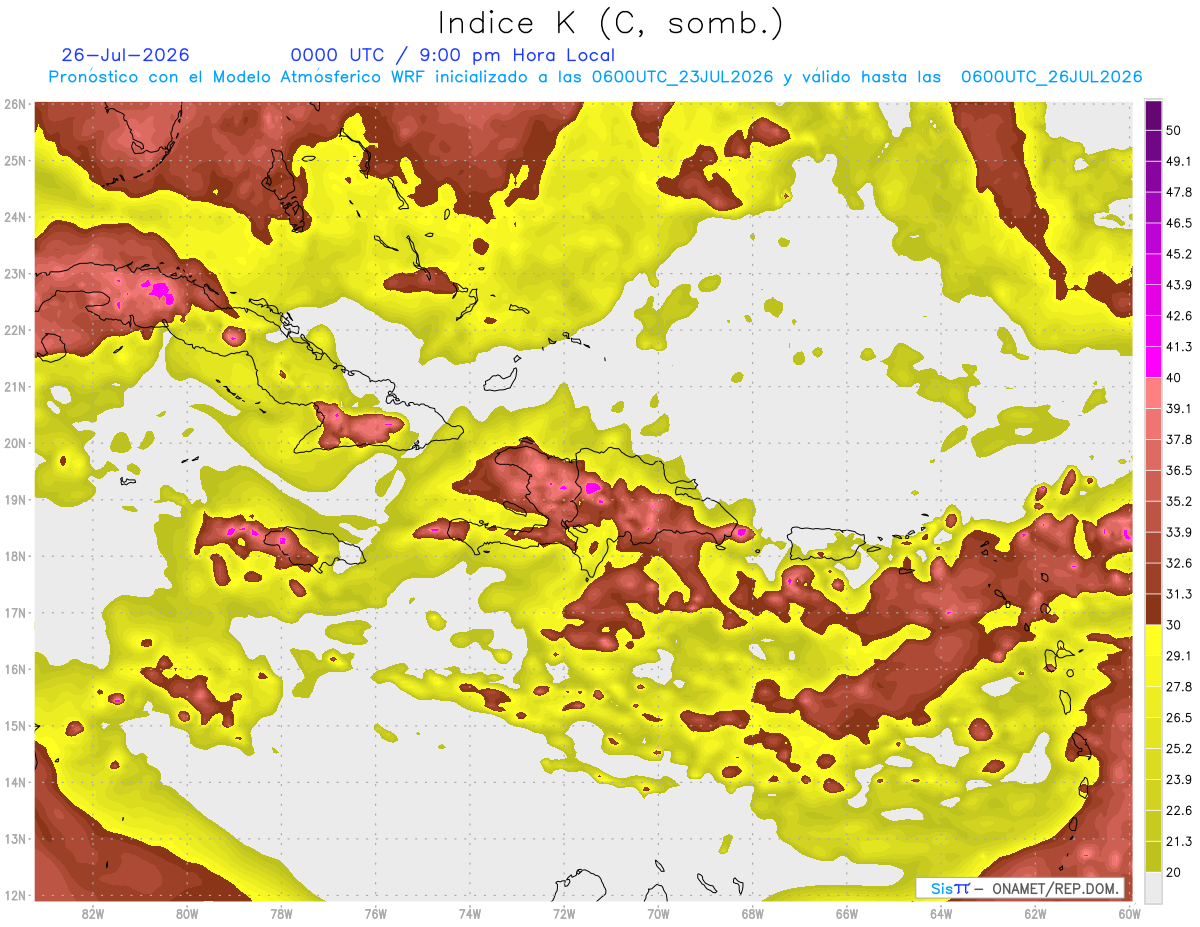Click the longitude label "66W"
Viewport: 1200px width, 927px height.
847,913
